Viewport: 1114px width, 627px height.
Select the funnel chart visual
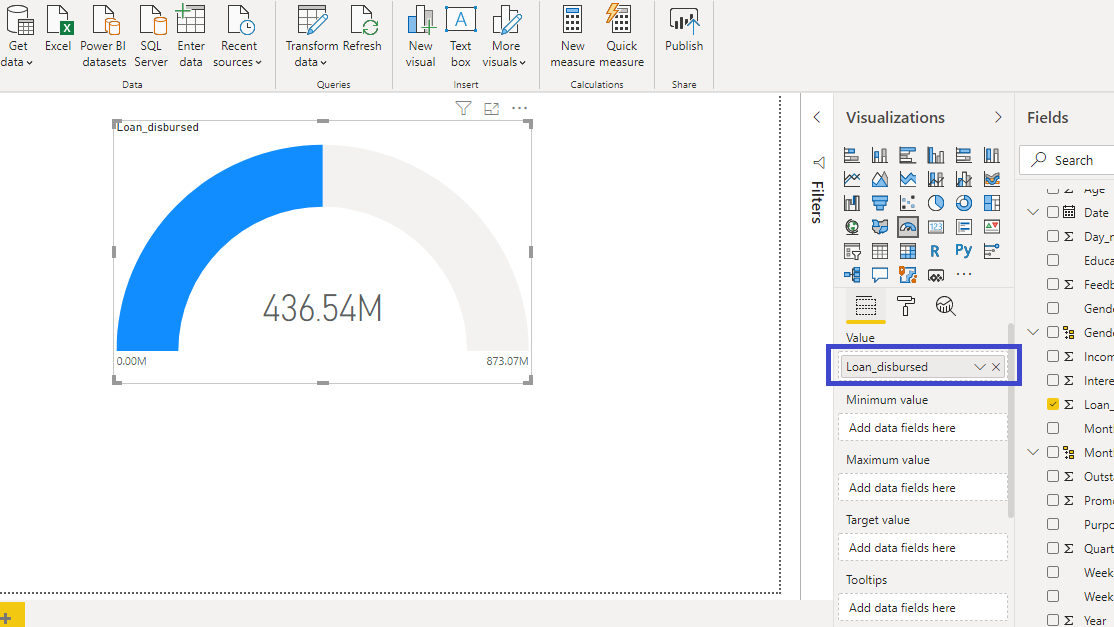tap(880, 203)
